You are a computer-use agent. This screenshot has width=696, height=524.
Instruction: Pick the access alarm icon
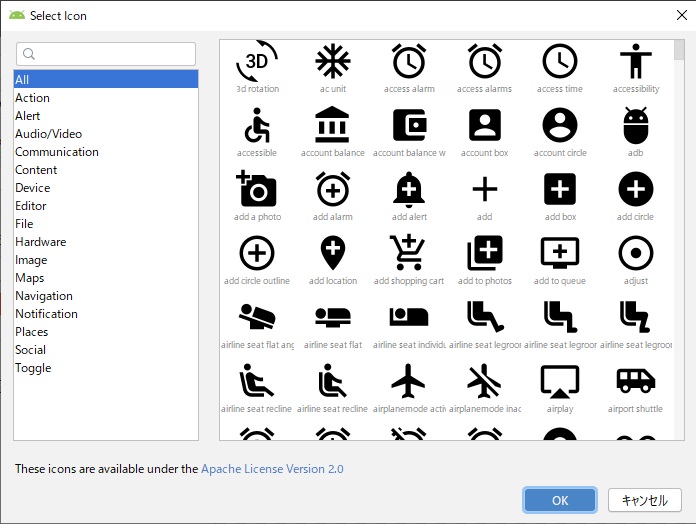(409, 61)
